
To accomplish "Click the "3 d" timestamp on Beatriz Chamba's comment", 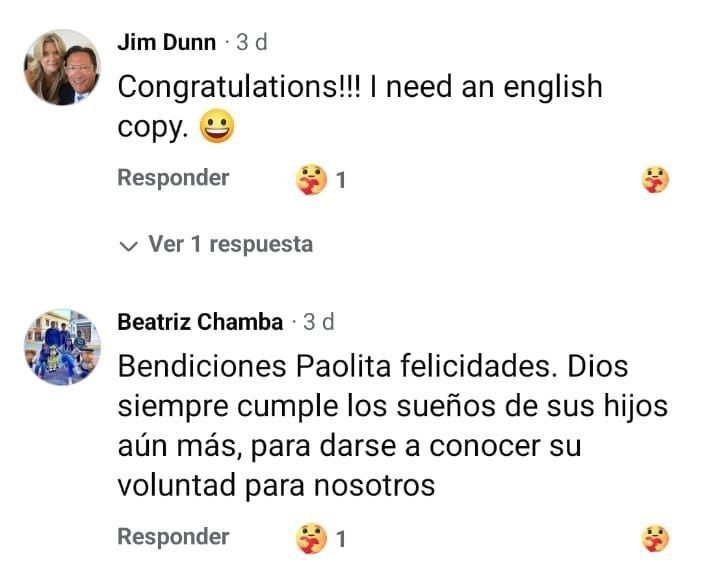I will 318,322.
